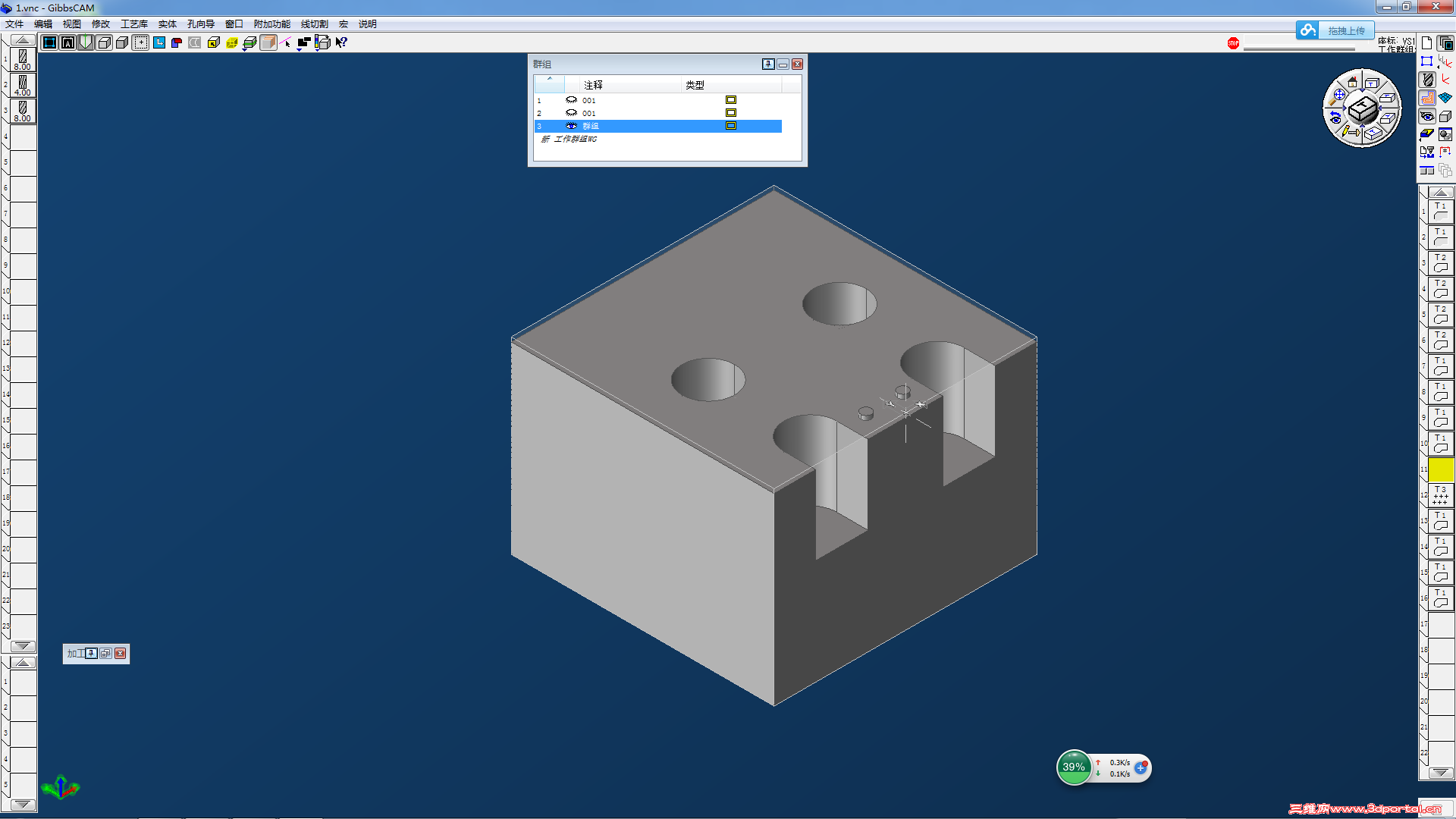
Task: Click the render eye icon in palette
Action: [x=1427, y=117]
